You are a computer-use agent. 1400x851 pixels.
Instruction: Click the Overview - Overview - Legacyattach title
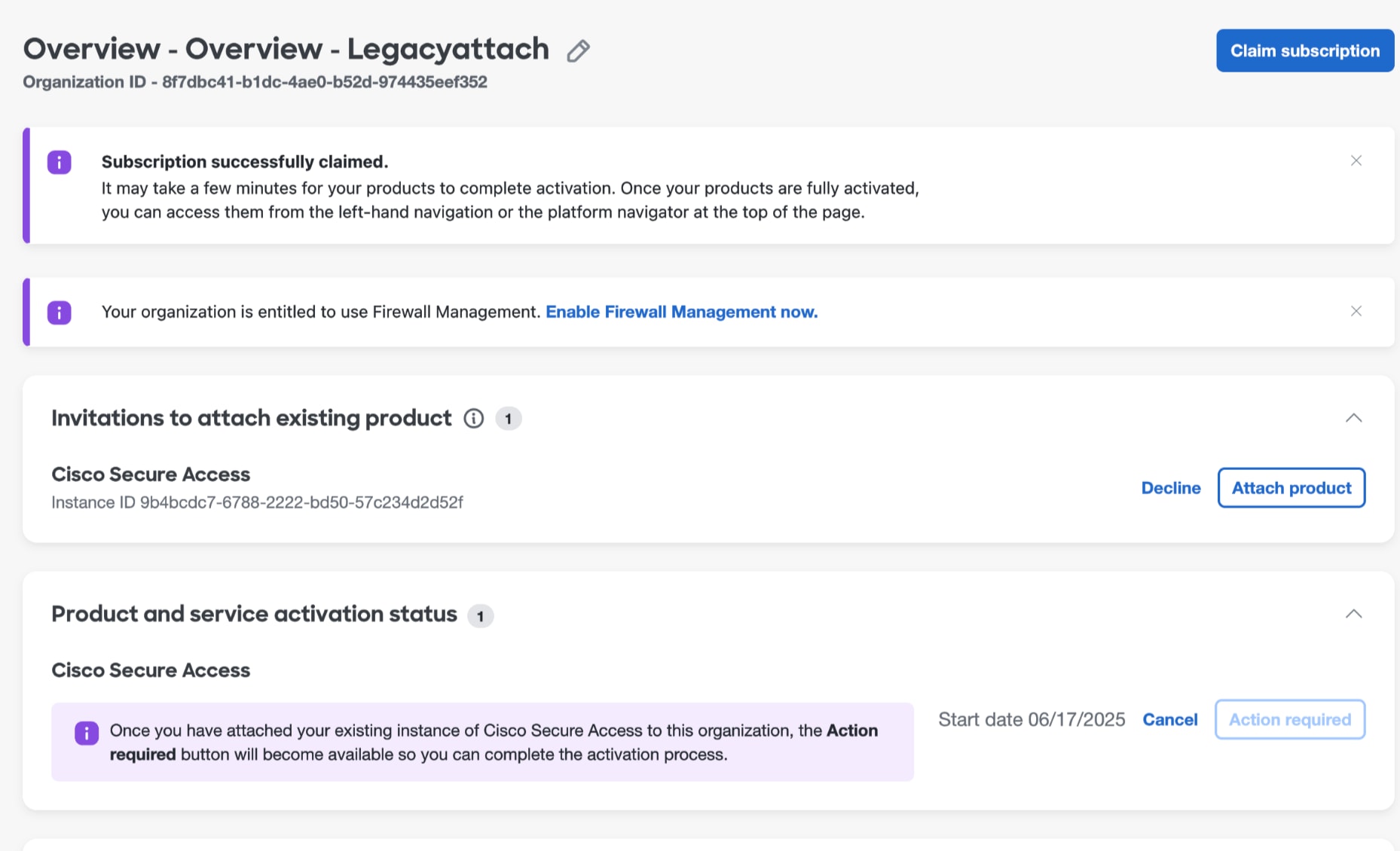tap(286, 49)
